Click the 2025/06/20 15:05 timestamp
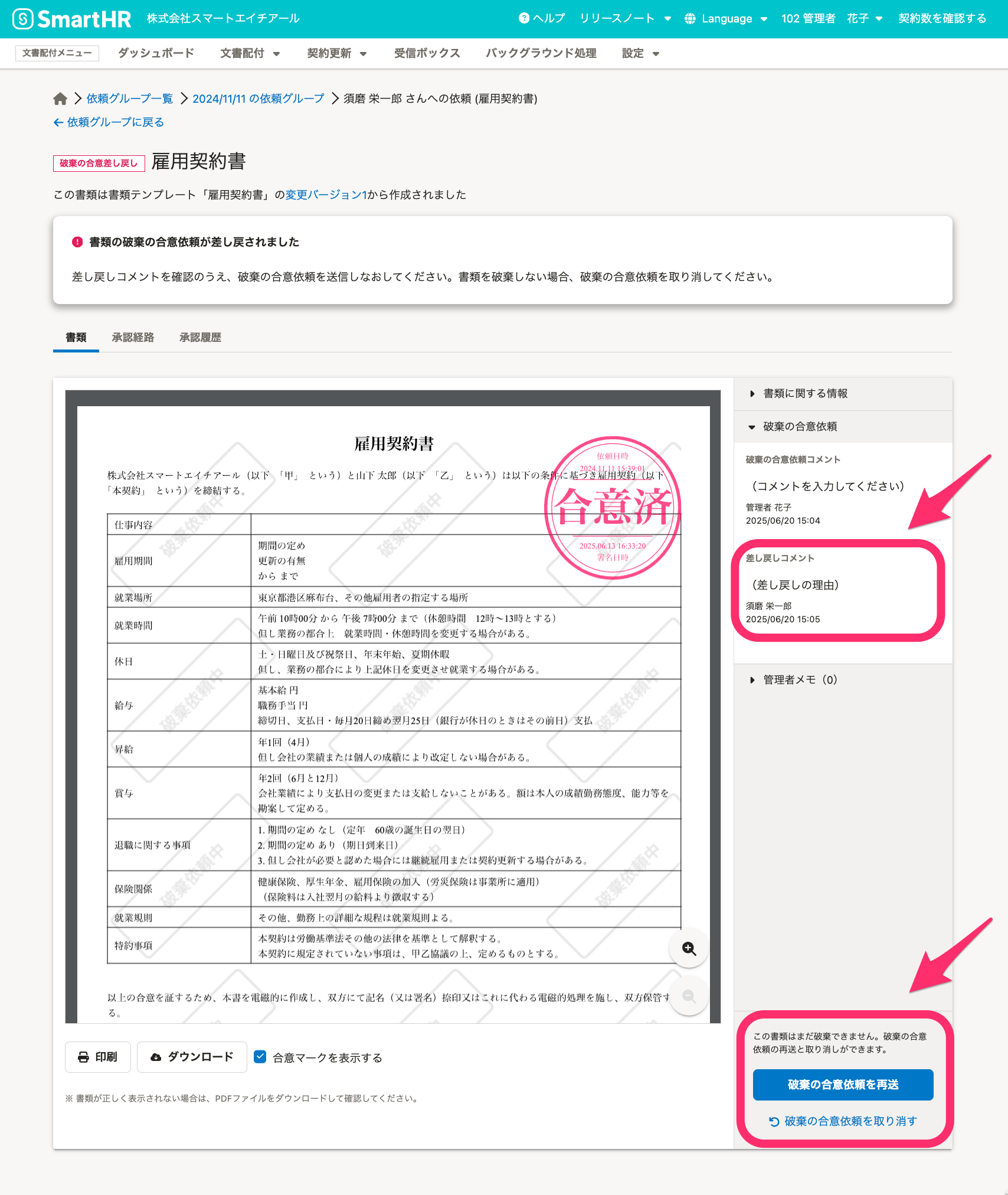The height and width of the screenshot is (1195, 1008). pyautogui.click(x=783, y=619)
